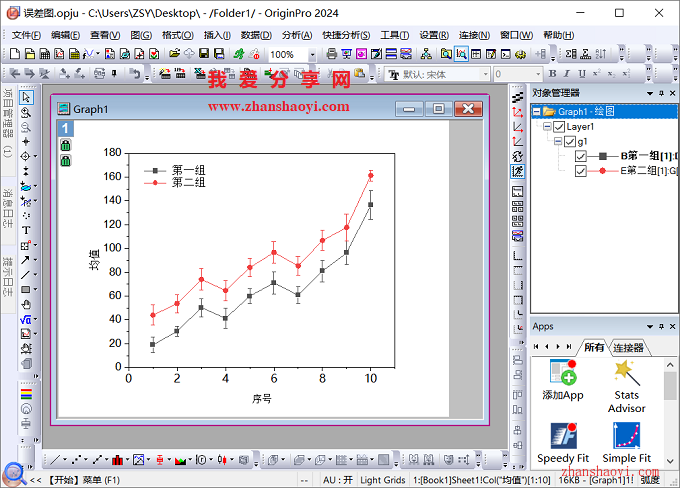Image resolution: width=680 pixels, height=488 pixels.
Task: Expand the line plot type dropdown arrow
Action: coord(65,459)
